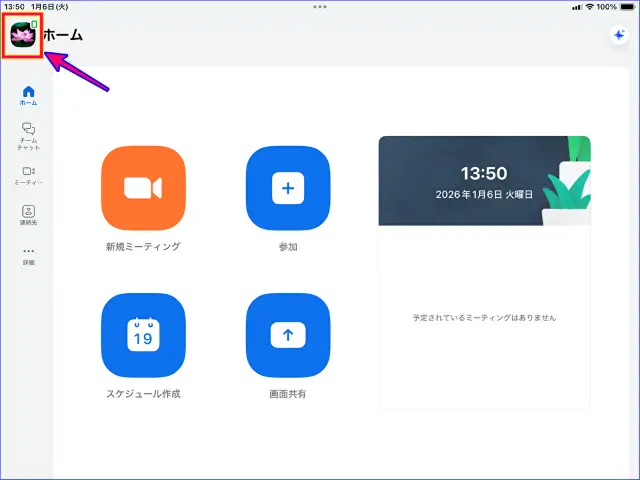
Task: Tap the ホーム page title
Action: pyautogui.click(x=63, y=35)
